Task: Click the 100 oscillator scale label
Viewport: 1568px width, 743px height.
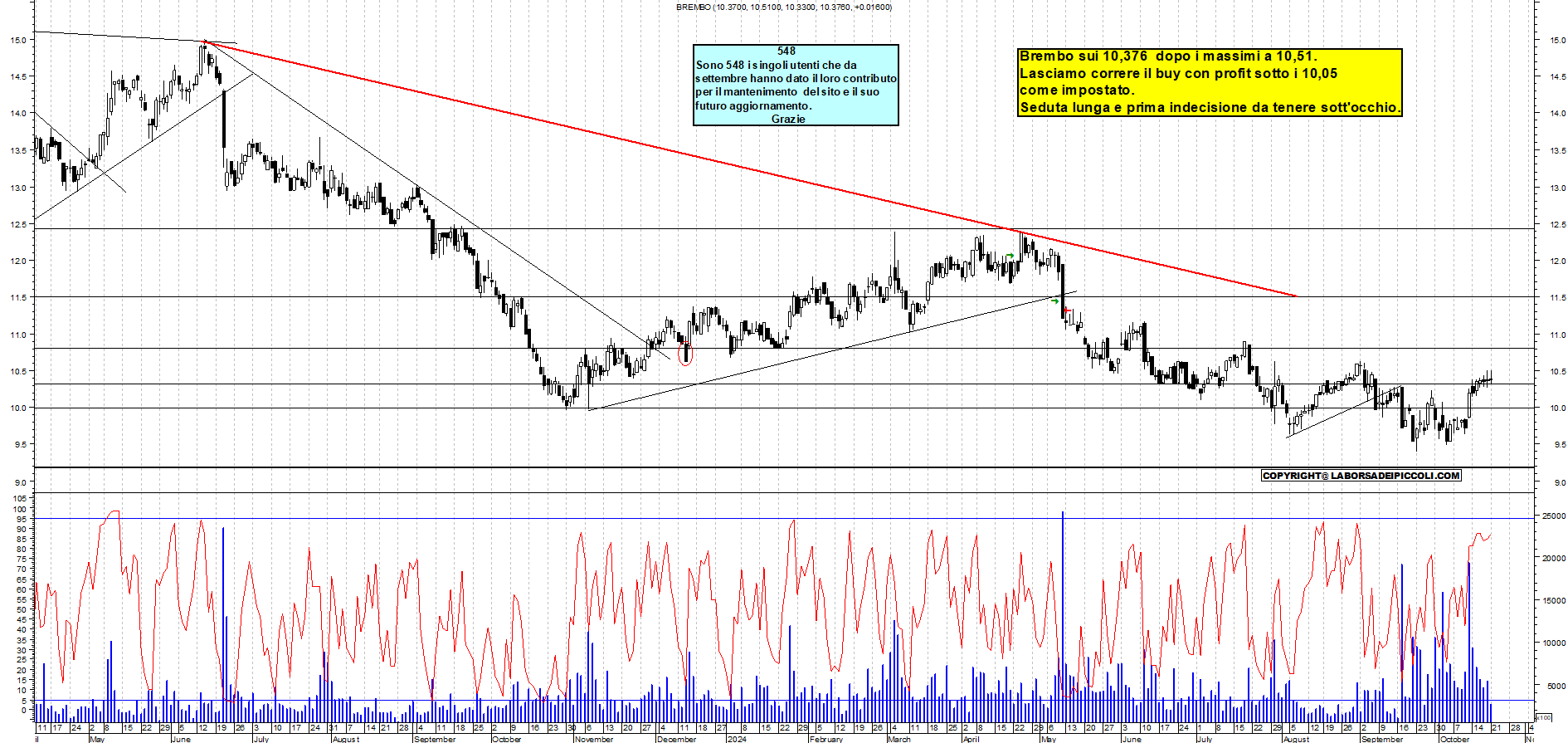Action: [x=21, y=509]
